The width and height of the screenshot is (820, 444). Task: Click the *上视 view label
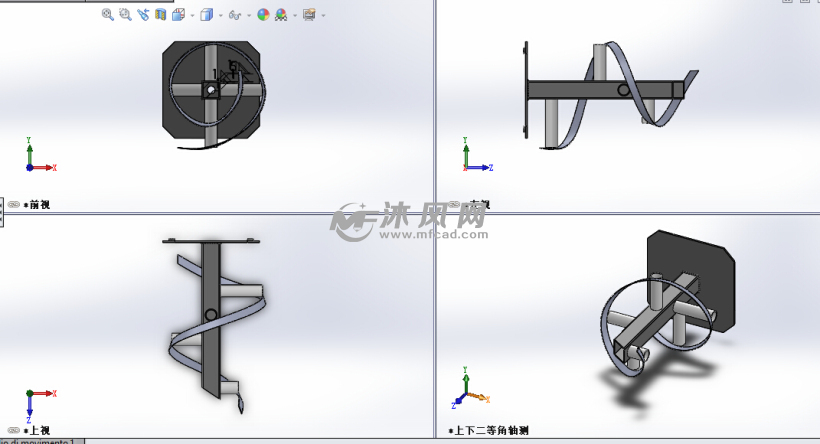tap(37, 430)
